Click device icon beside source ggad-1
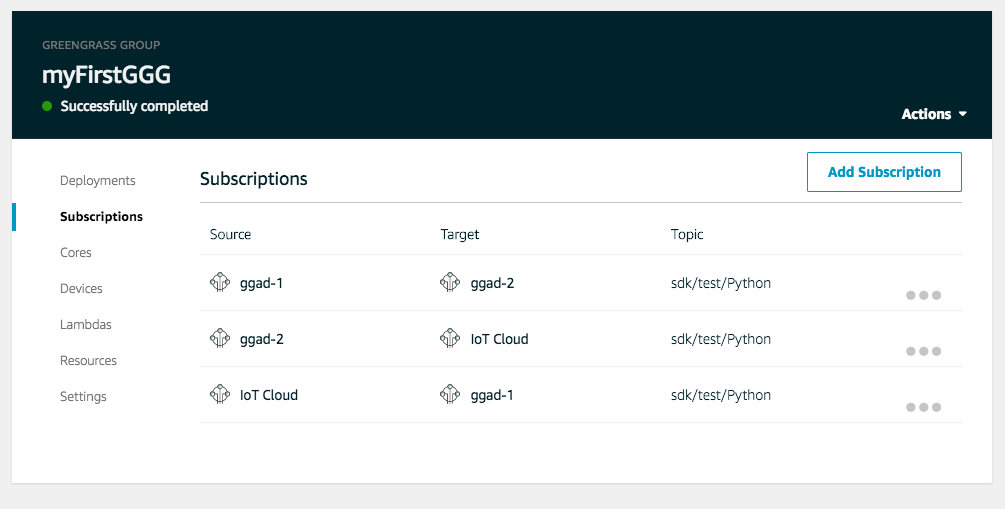The width and height of the screenshot is (1005, 509). coord(220,283)
